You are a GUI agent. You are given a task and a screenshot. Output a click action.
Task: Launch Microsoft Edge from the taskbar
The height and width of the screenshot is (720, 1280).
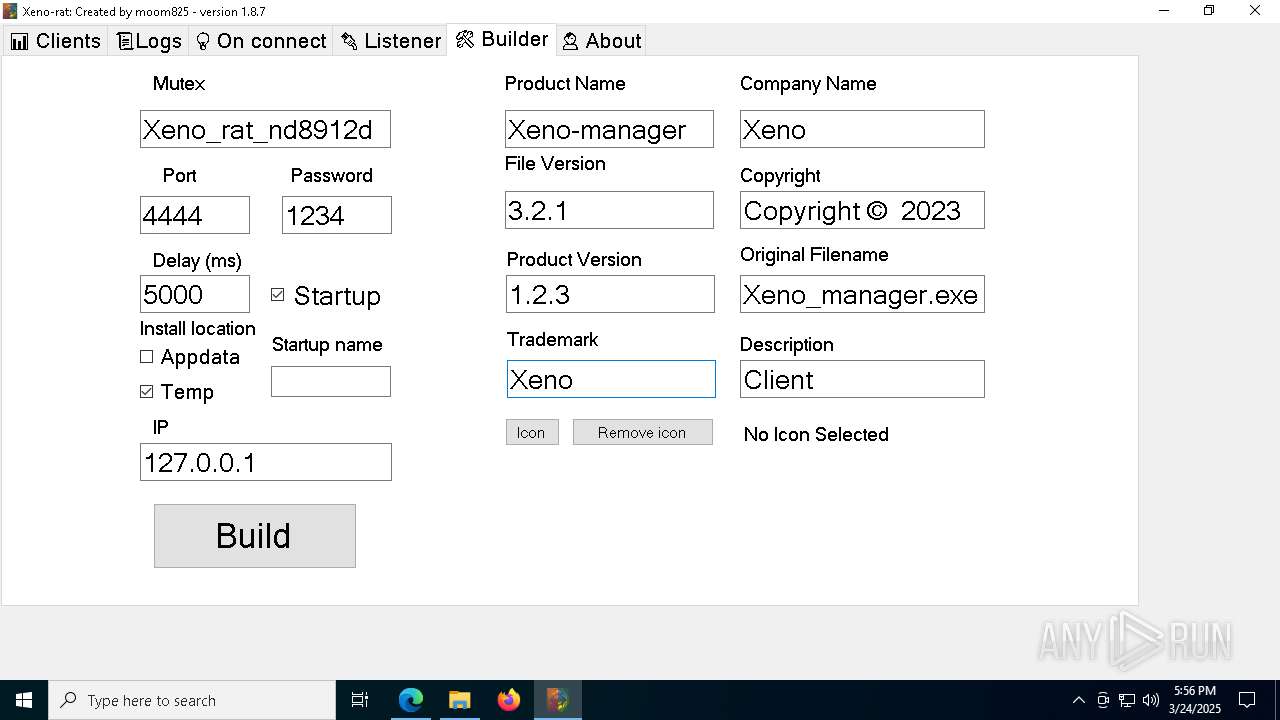coord(411,700)
